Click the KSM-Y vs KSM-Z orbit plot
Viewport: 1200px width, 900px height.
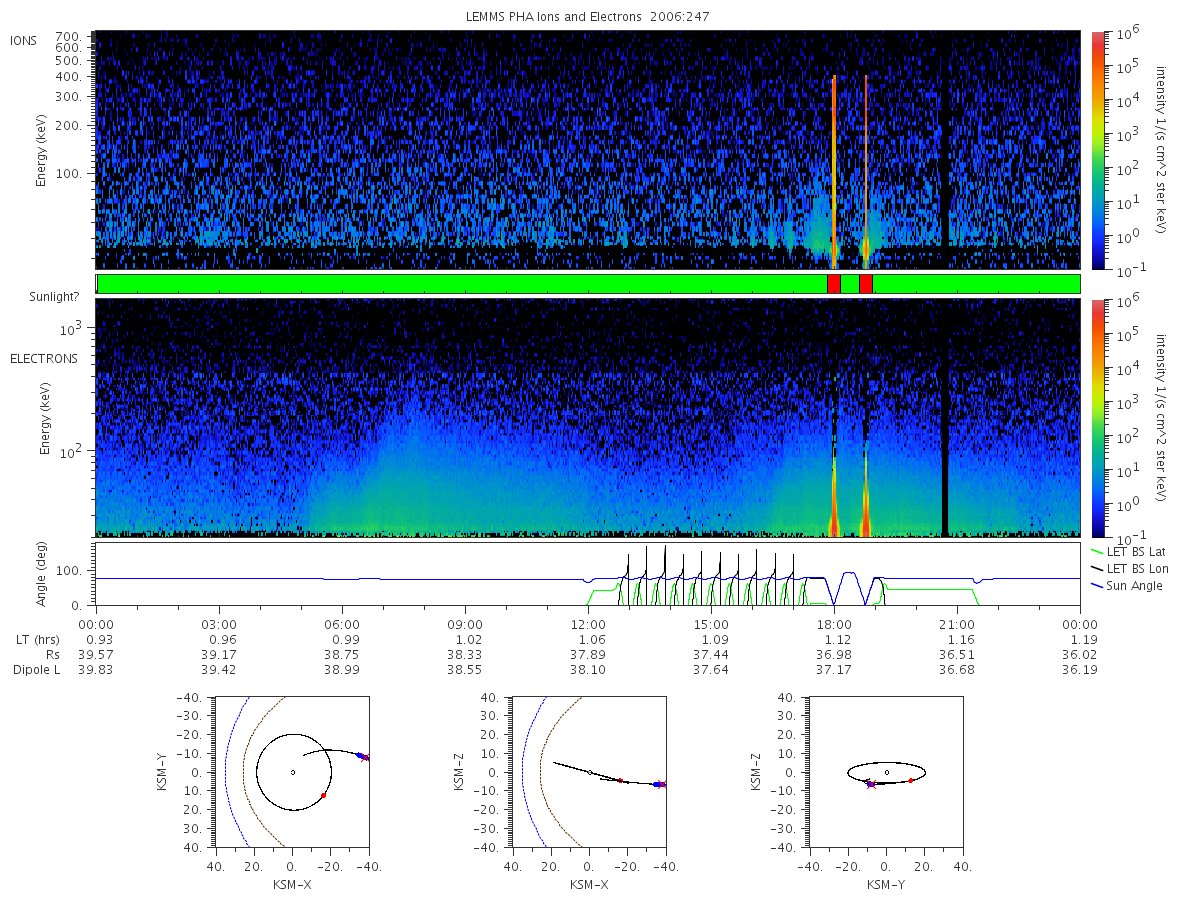[885, 772]
